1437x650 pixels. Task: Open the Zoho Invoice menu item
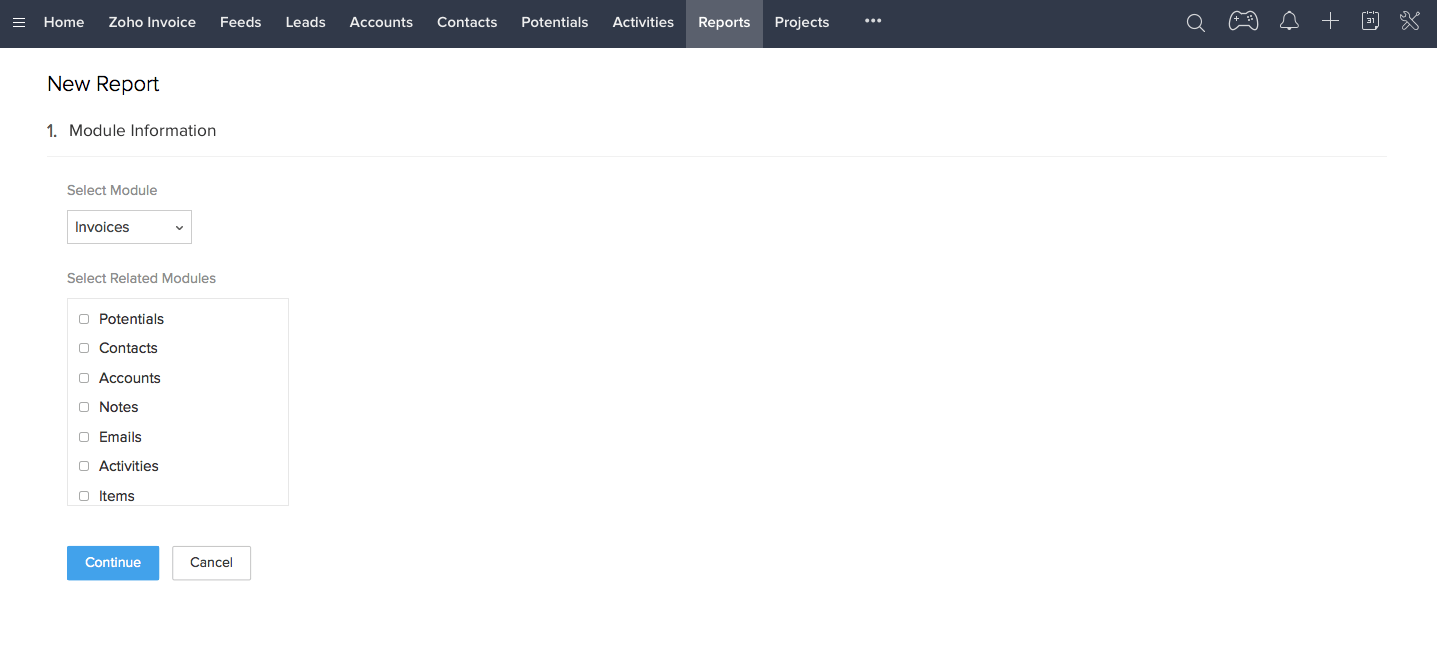click(x=152, y=22)
